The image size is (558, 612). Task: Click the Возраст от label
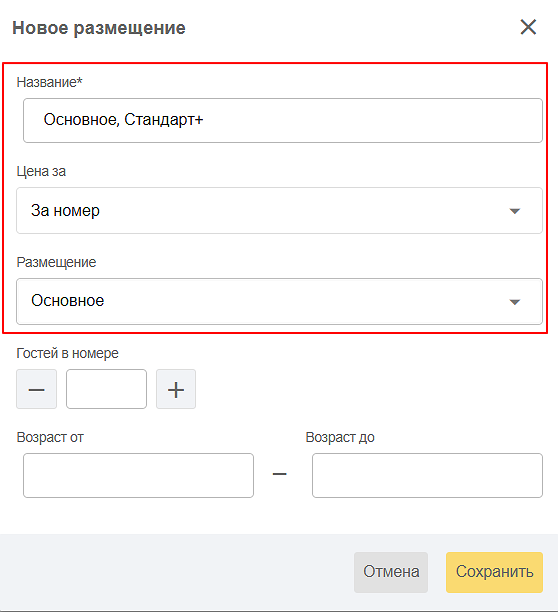tap(50, 437)
